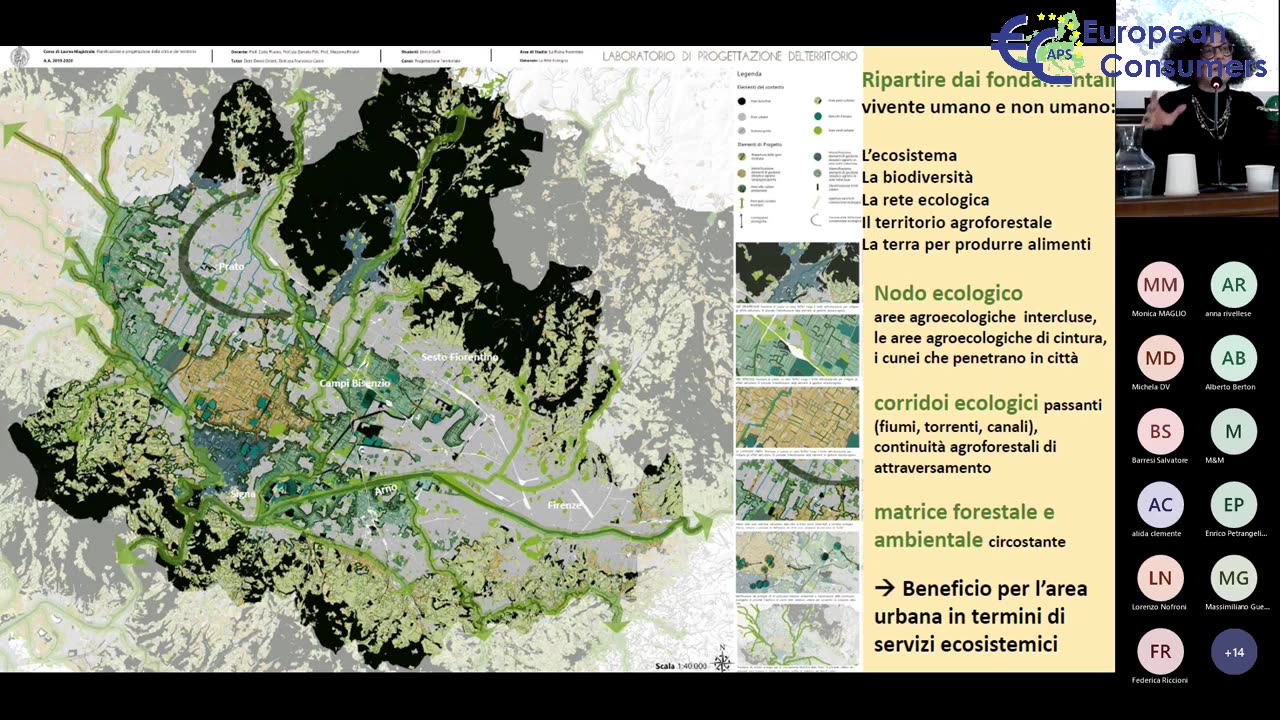Click the lime green legend swatch

[817, 131]
